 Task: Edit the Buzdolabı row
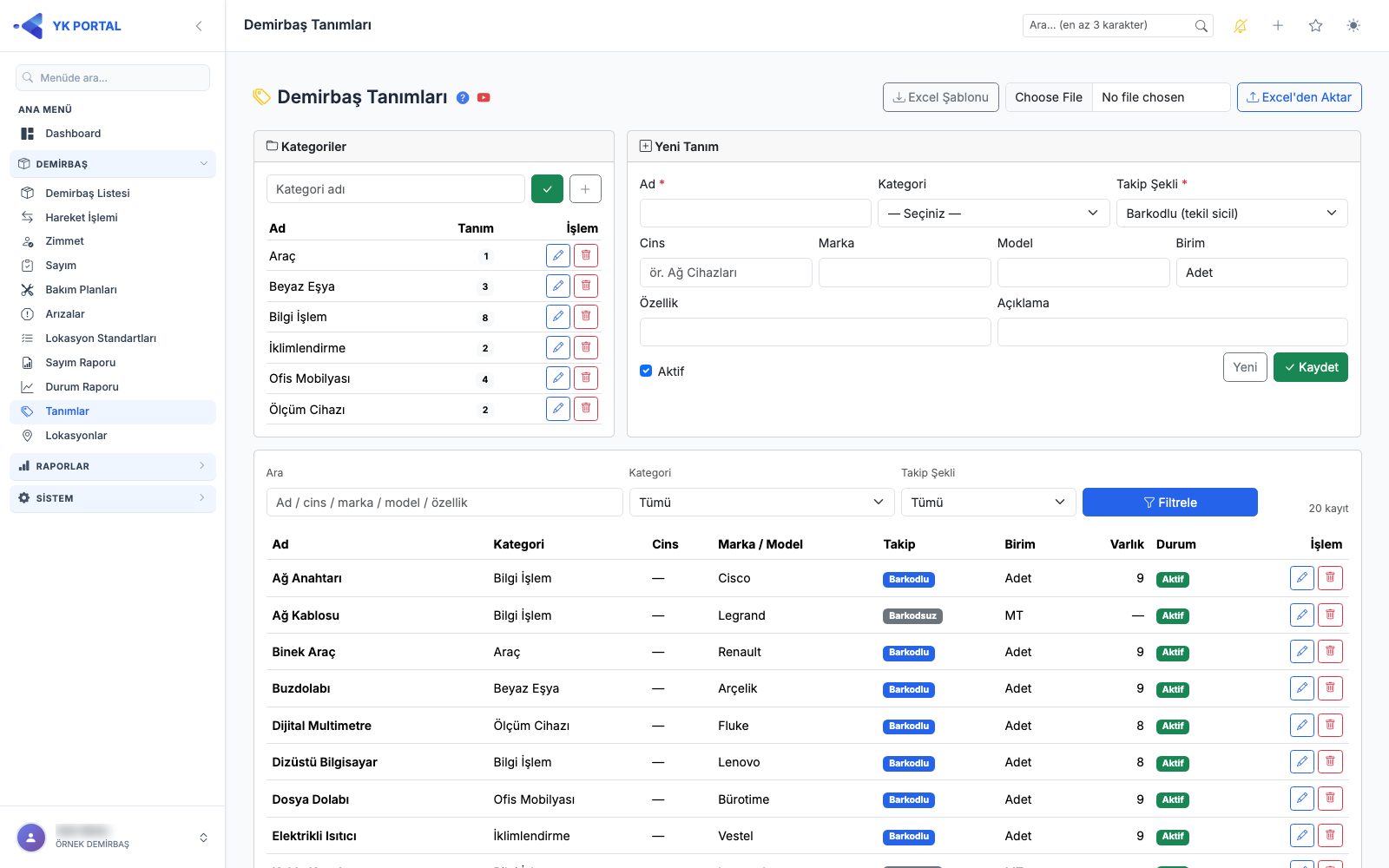[1302, 688]
